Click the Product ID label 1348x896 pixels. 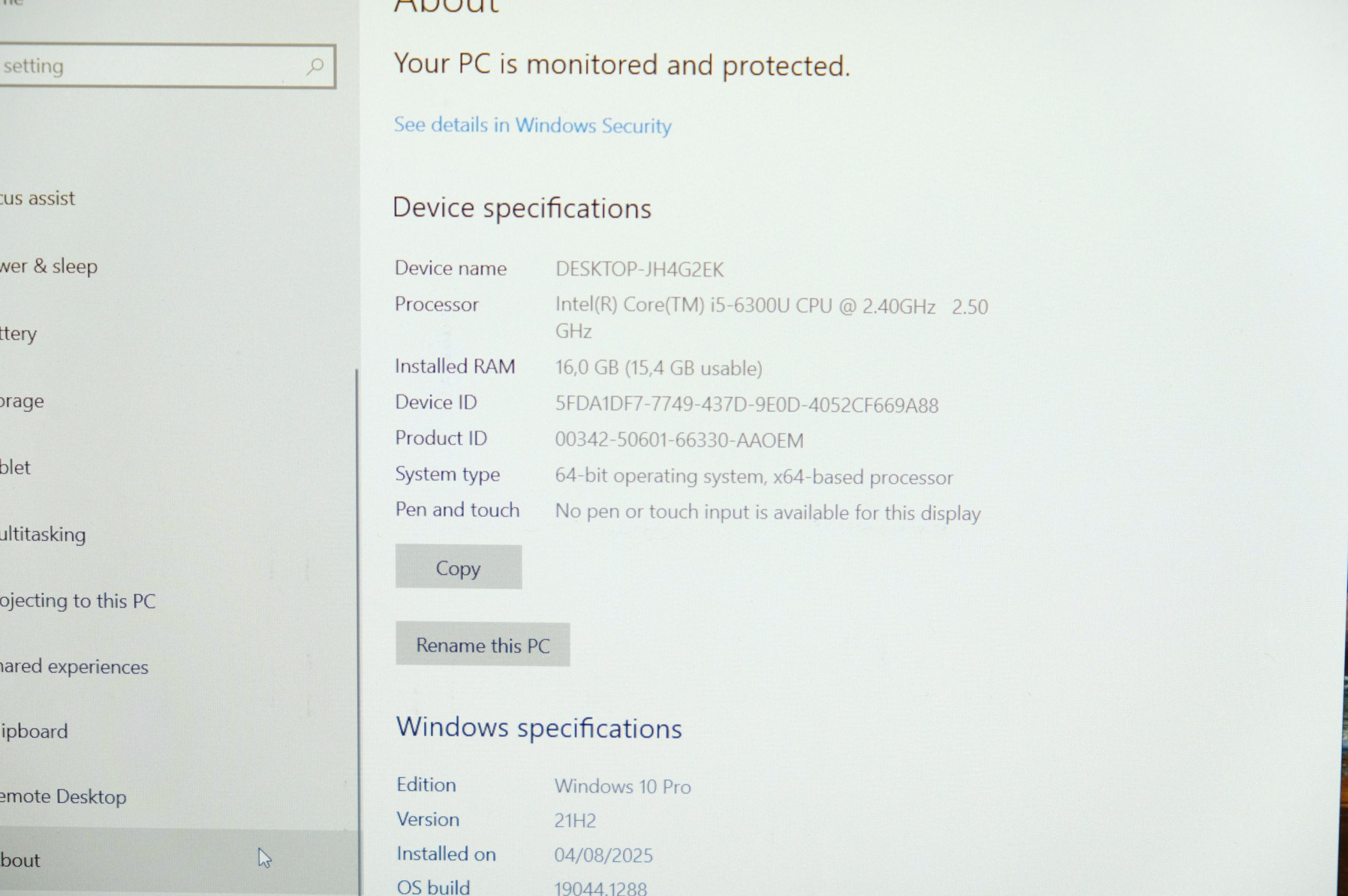(x=441, y=439)
